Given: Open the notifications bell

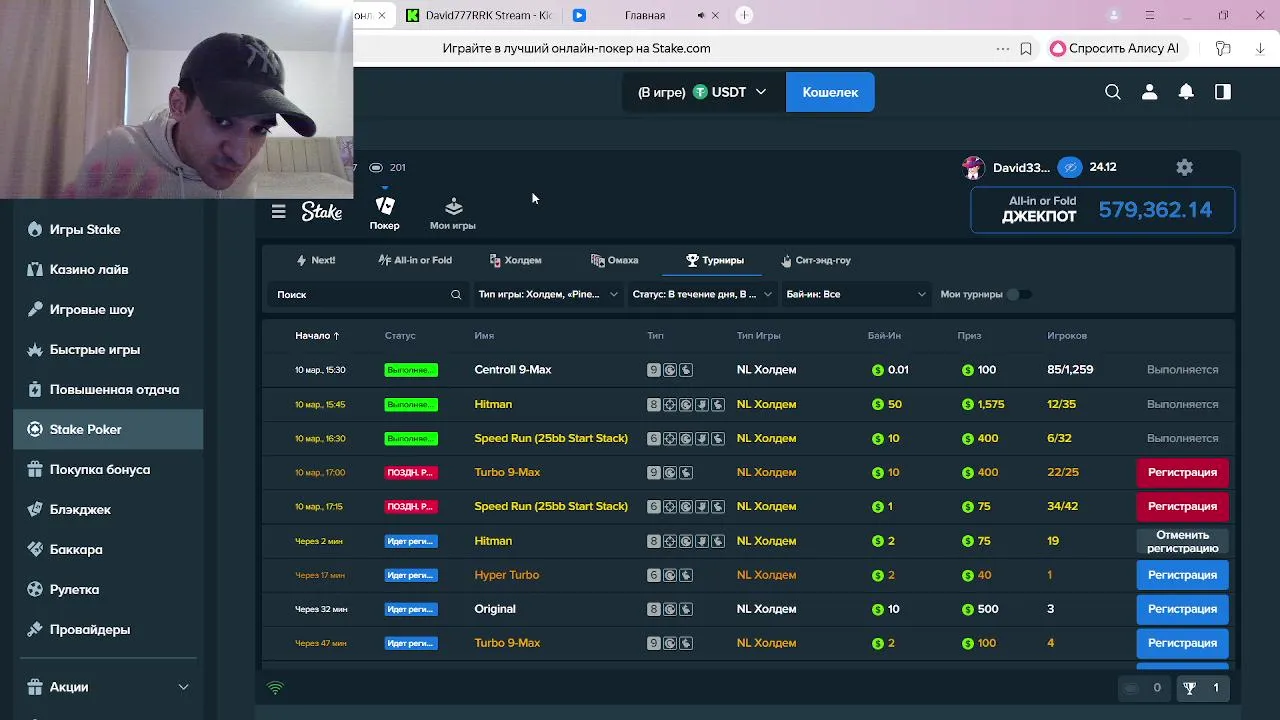Looking at the screenshot, I should (1186, 92).
